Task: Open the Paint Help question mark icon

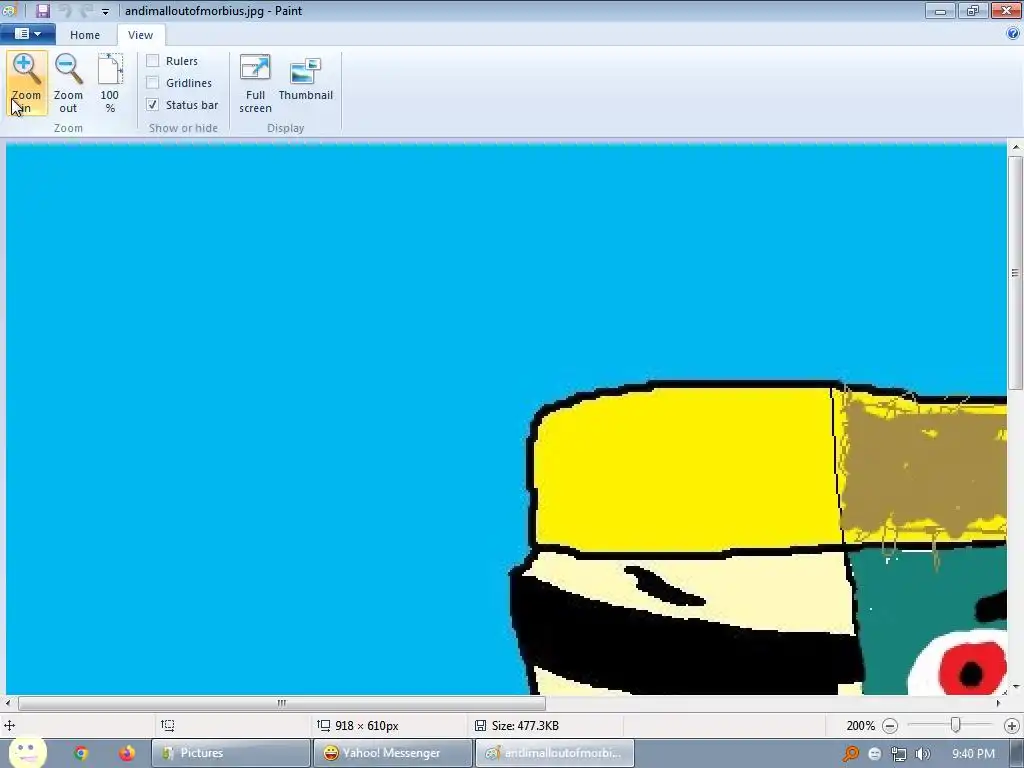Action: pyautogui.click(x=1013, y=34)
